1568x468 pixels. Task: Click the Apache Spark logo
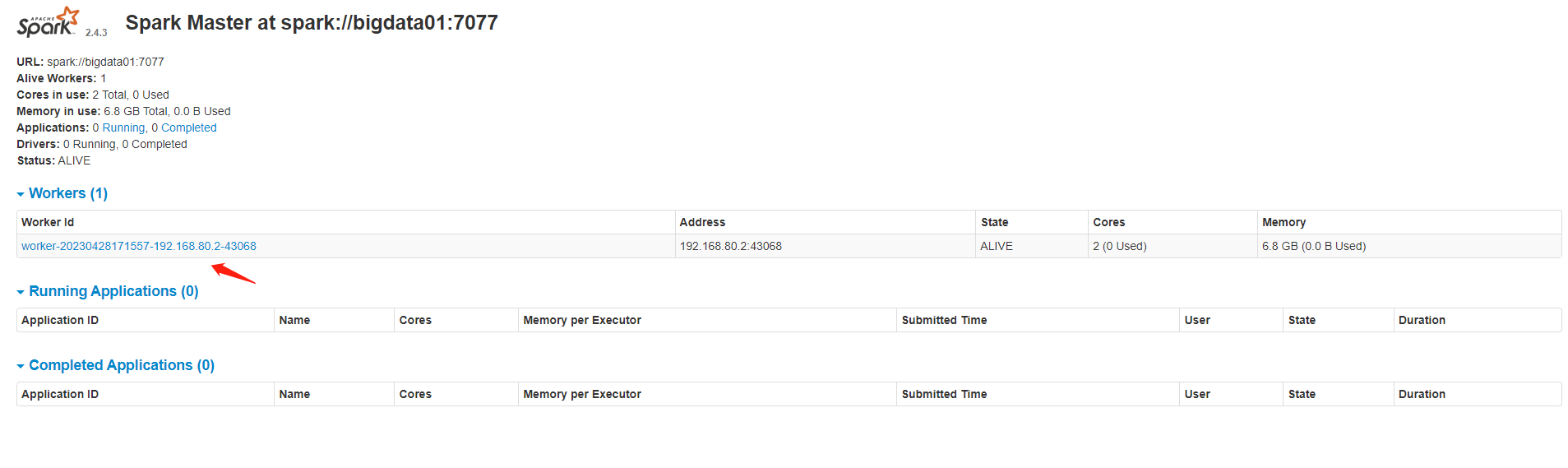point(49,23)
